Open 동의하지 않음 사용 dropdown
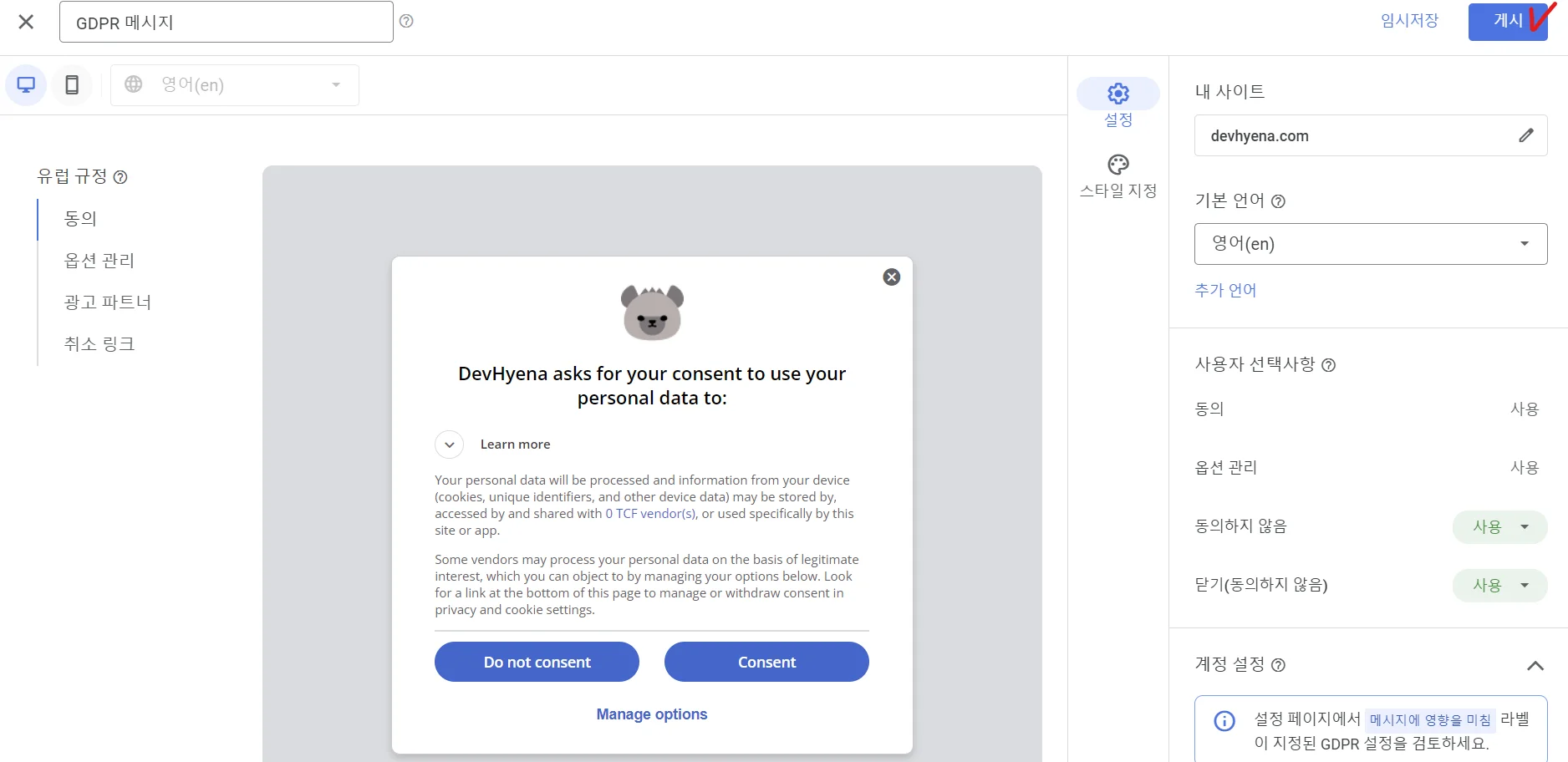The height and width of the screenshot is (762, 1568). pos(1500,527)
